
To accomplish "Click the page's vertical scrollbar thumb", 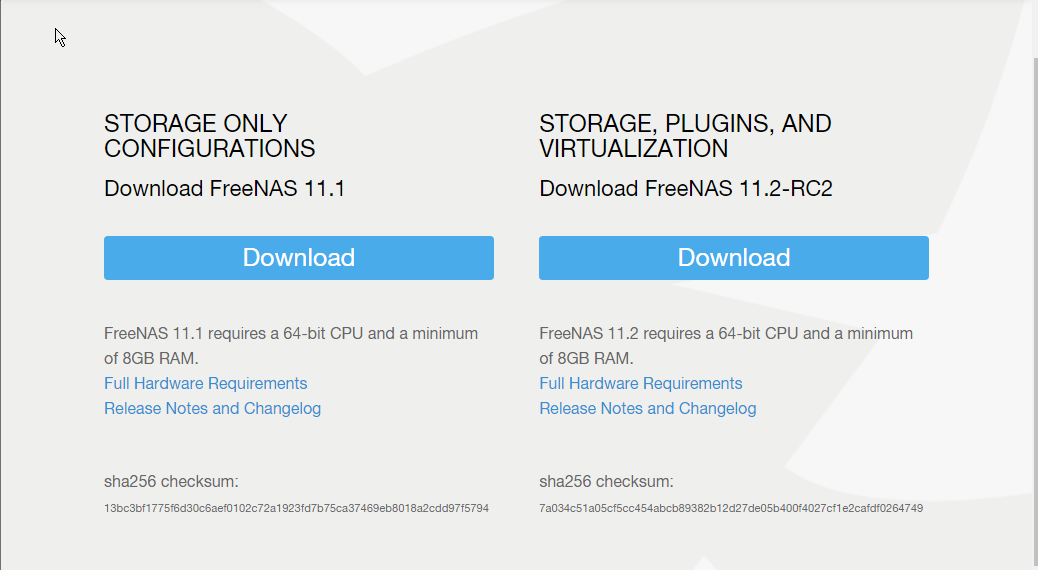I will point(1034,300).
